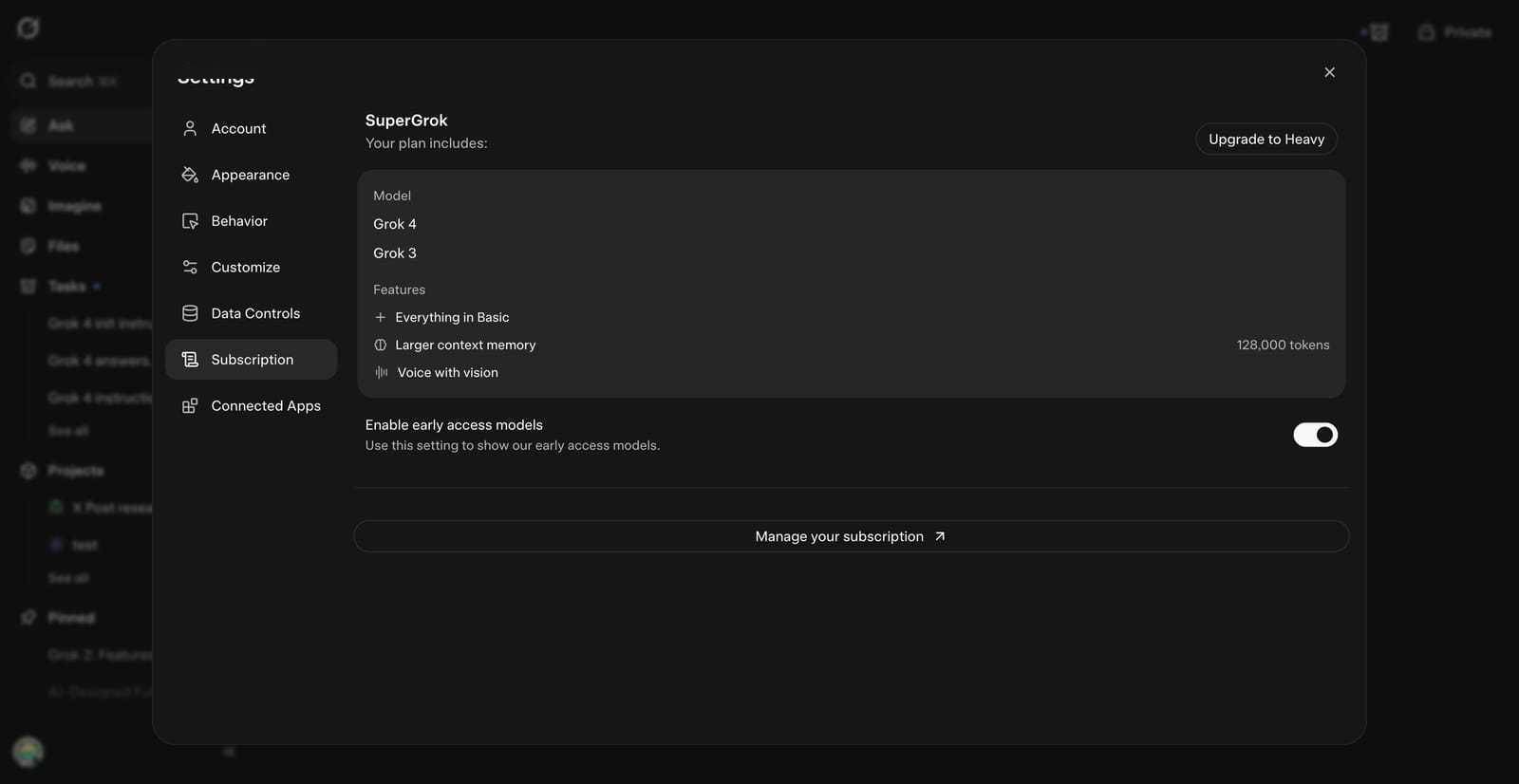Open Manage your subscription link
The height and width of the screenshot is (784, 1519).
pyautogui.click(x=851, y=536)
